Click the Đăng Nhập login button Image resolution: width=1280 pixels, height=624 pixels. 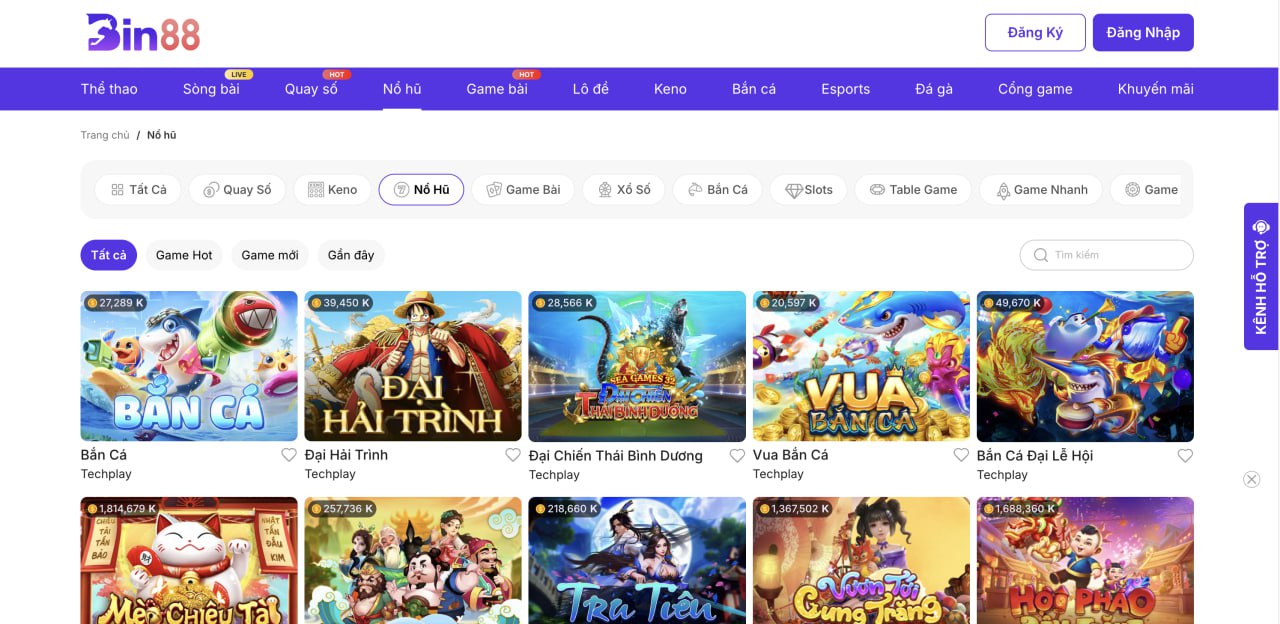tap(1143, 32)
